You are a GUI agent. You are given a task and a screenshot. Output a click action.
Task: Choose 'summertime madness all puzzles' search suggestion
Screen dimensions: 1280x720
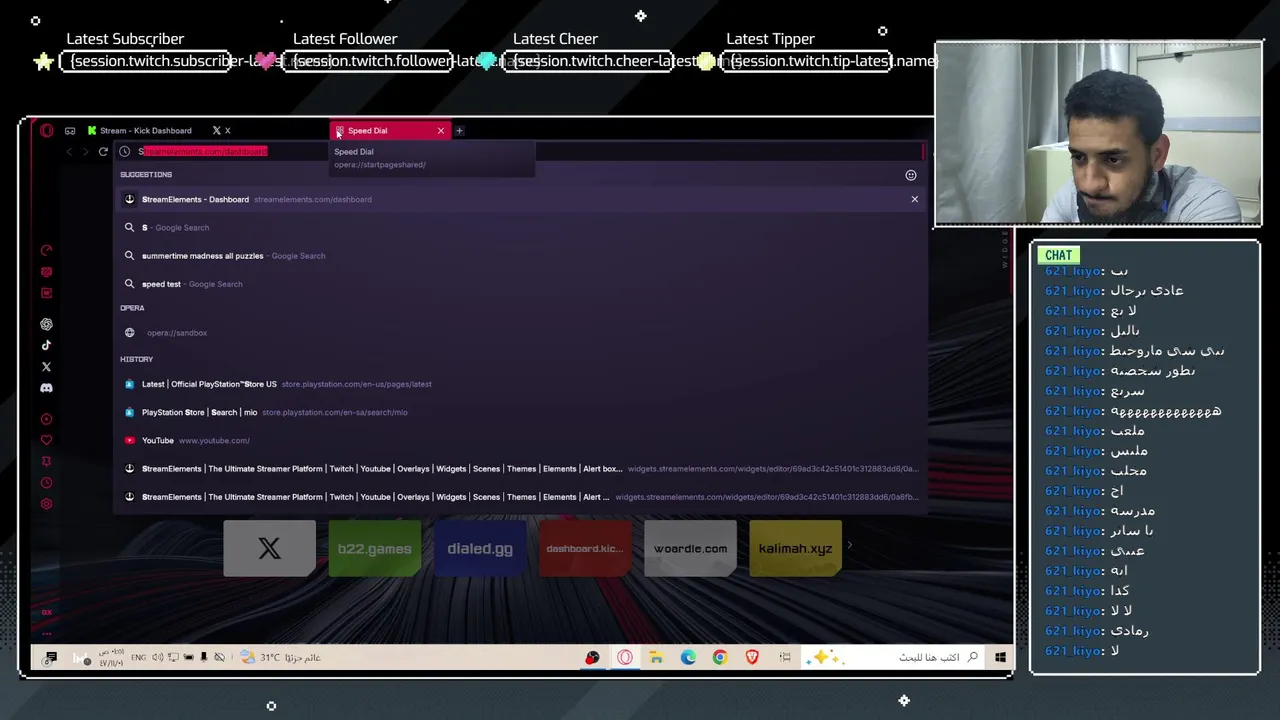coord(520,255)
